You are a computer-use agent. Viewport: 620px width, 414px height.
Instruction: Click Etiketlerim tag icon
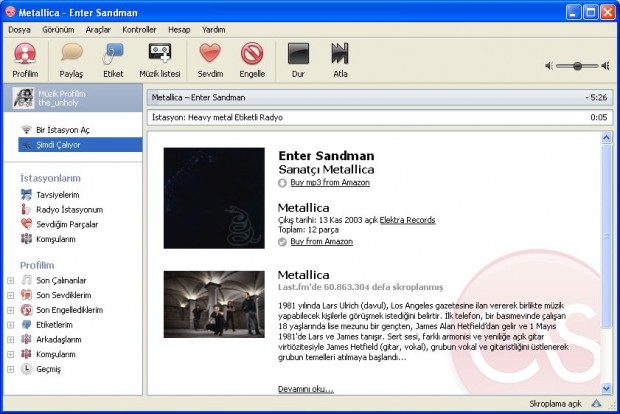(x=26, y=325)
